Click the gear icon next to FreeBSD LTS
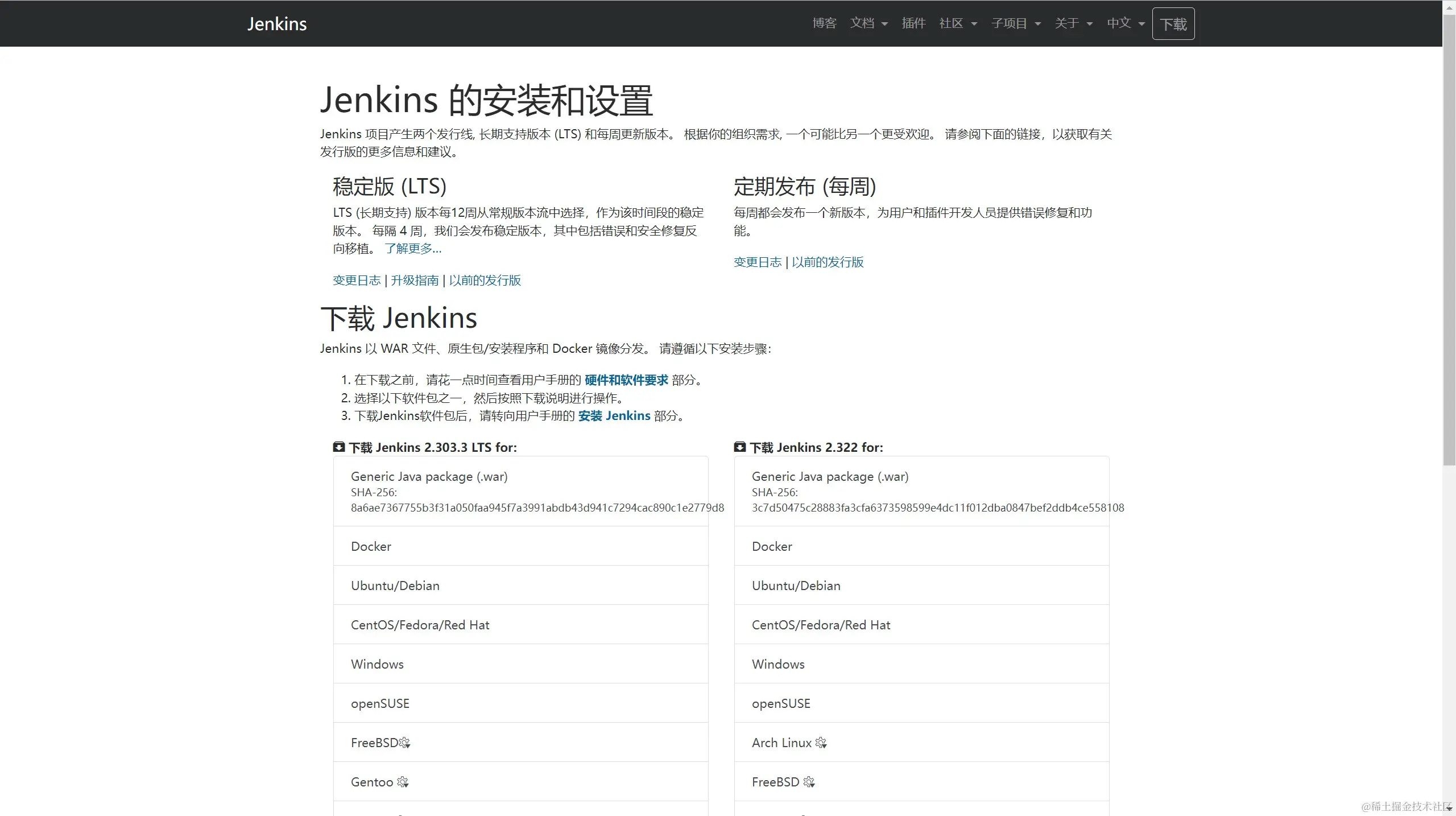The width and height of the screenshot is (1456, 816). tap(404, 743)
